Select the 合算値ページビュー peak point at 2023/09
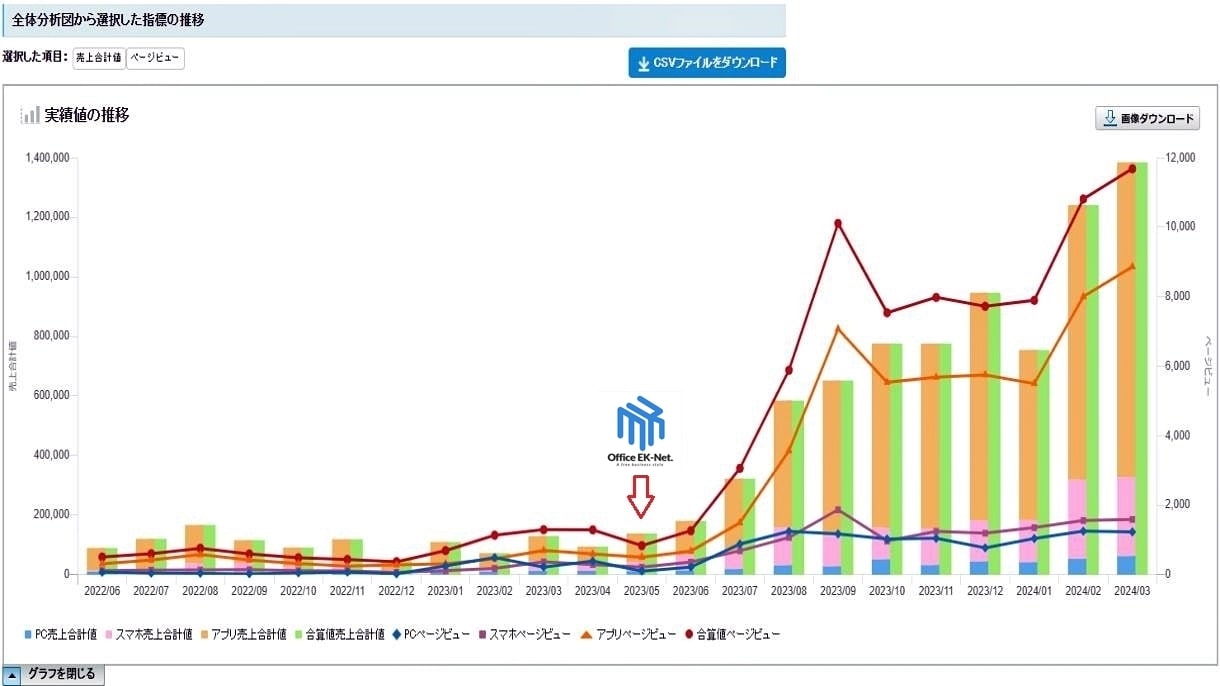Viewport: 1220px width, 686px height. [838, 223]
